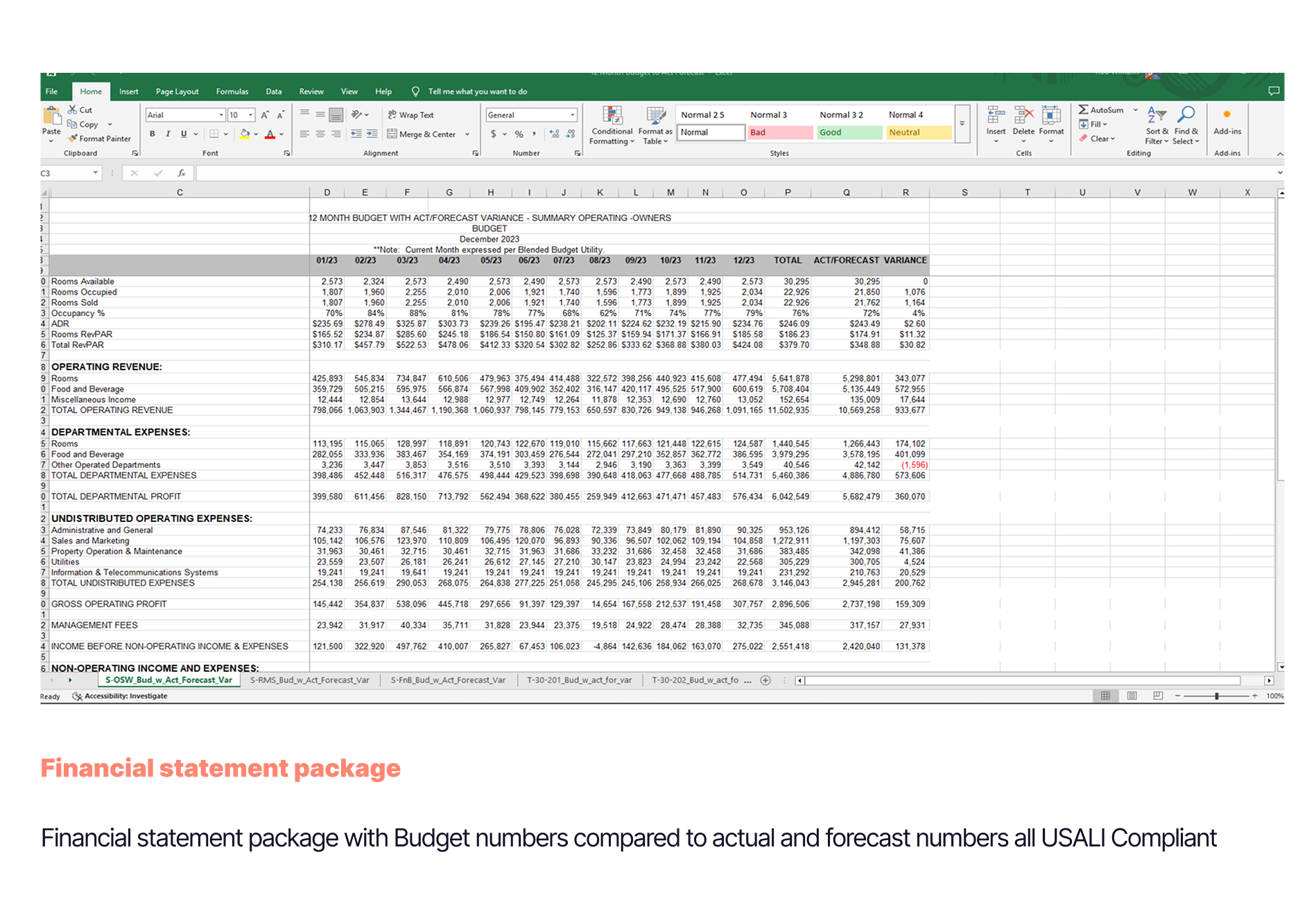Add a new sheet with plus button

point(765,680)
